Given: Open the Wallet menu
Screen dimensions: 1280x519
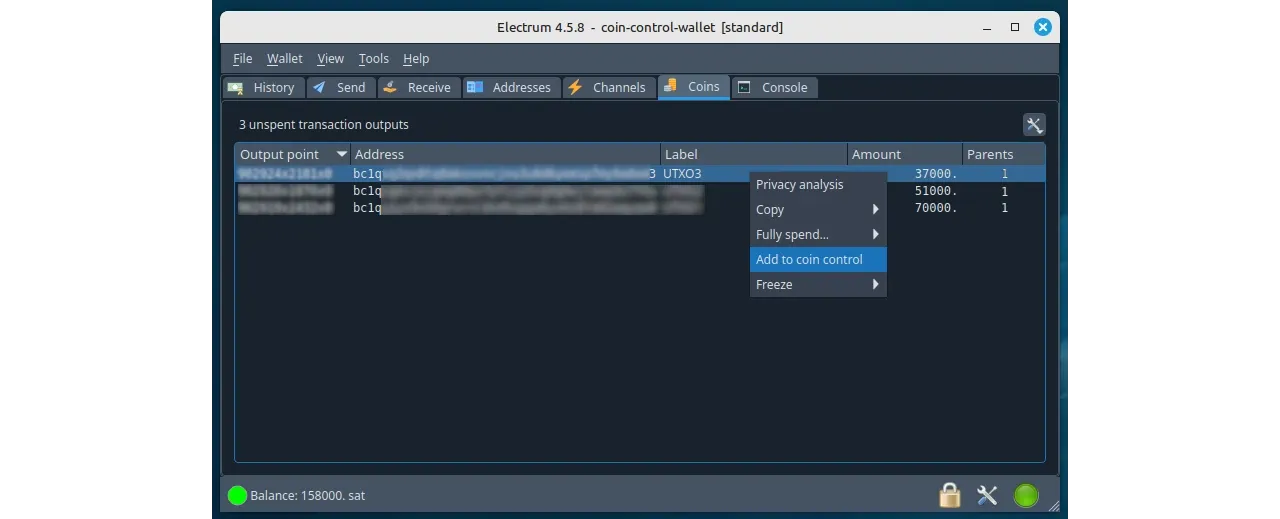Looking at the screenshot, I should pyautogui.click(x=285, y=58).
